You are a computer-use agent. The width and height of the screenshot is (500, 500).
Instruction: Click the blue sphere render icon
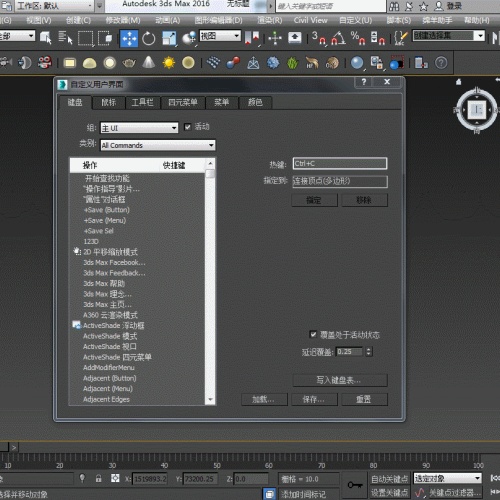pyautogui.click(x=357, y=63)
